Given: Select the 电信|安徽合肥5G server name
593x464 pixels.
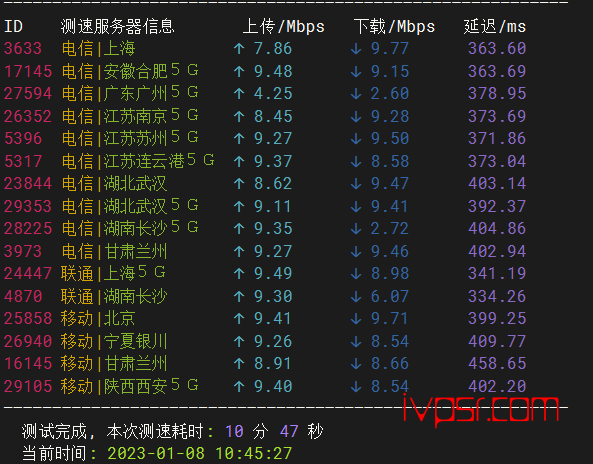Looking at the screenshot, I should pyautogui.click(x=130, y=71).
